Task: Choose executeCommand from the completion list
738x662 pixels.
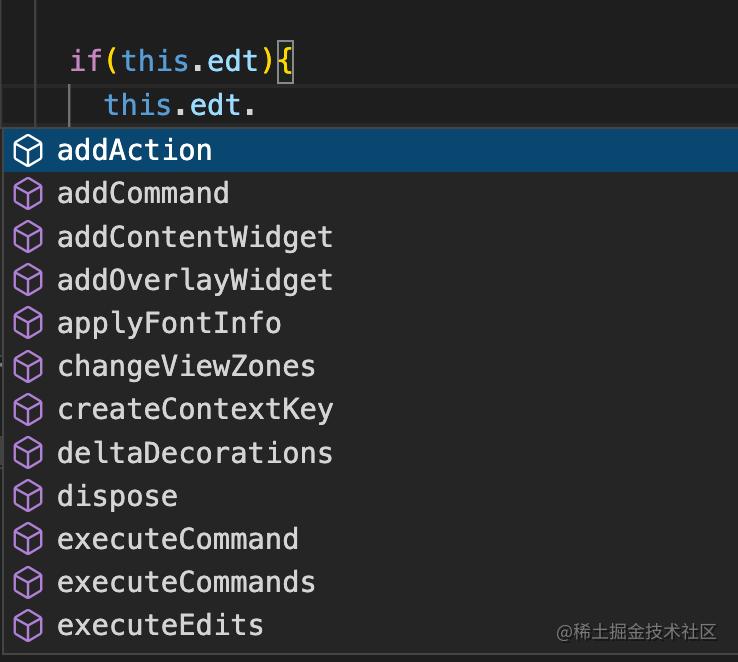Action: (178, 539)
